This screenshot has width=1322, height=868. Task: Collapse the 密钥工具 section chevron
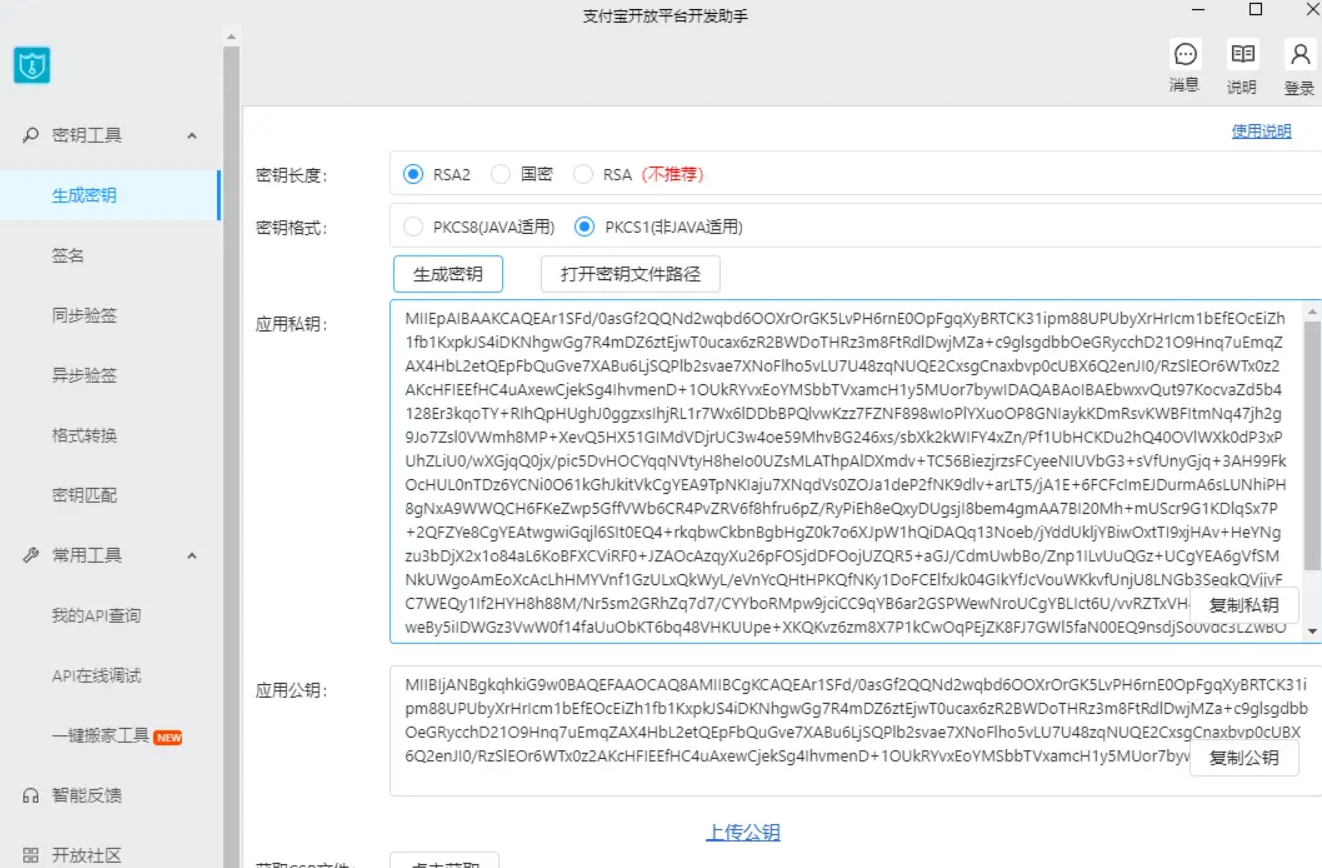192,136
